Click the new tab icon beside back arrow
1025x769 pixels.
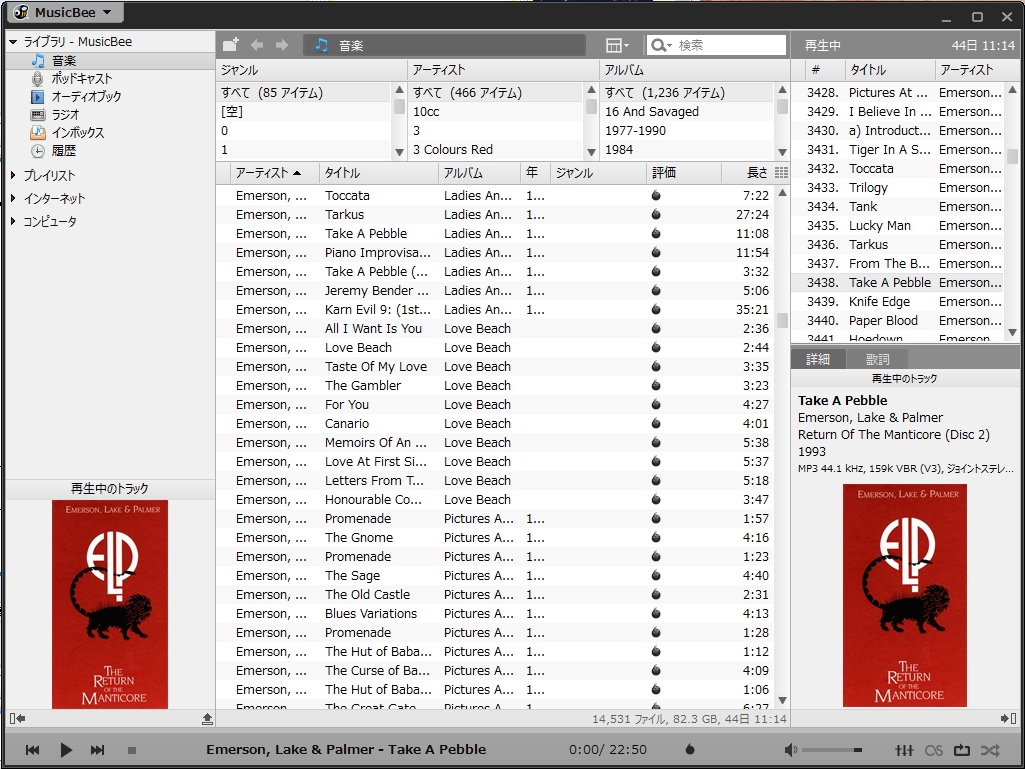pyautogui.click(x=231, y=44)
